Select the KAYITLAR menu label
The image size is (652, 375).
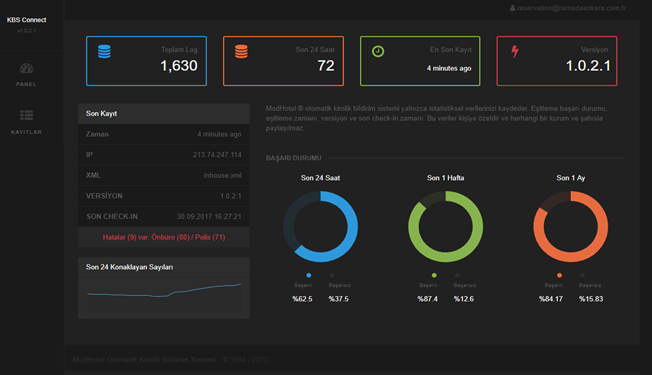pyautogui.click(x=26, y=132)
